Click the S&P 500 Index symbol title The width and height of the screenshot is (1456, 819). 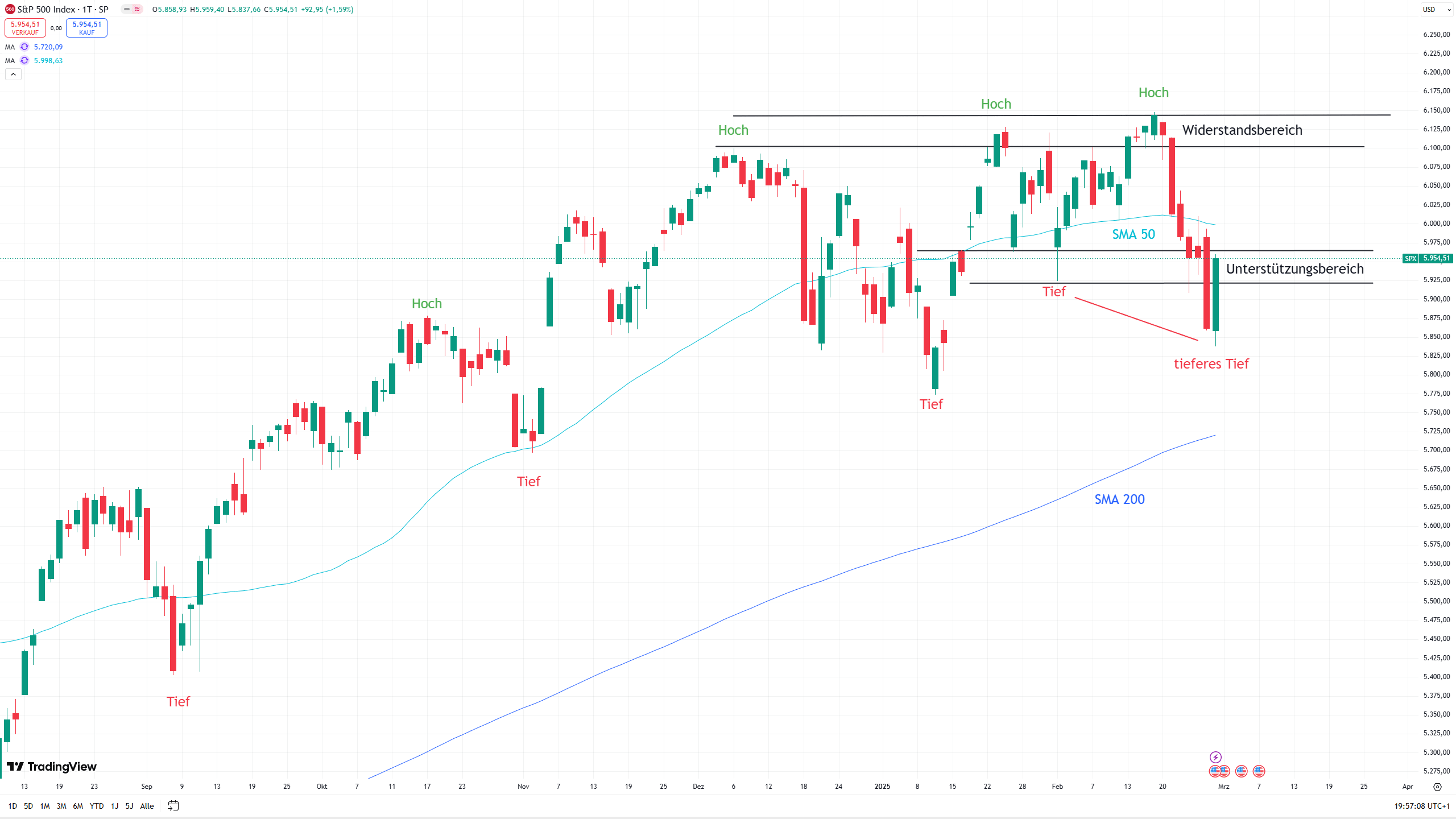click(63, 9)
